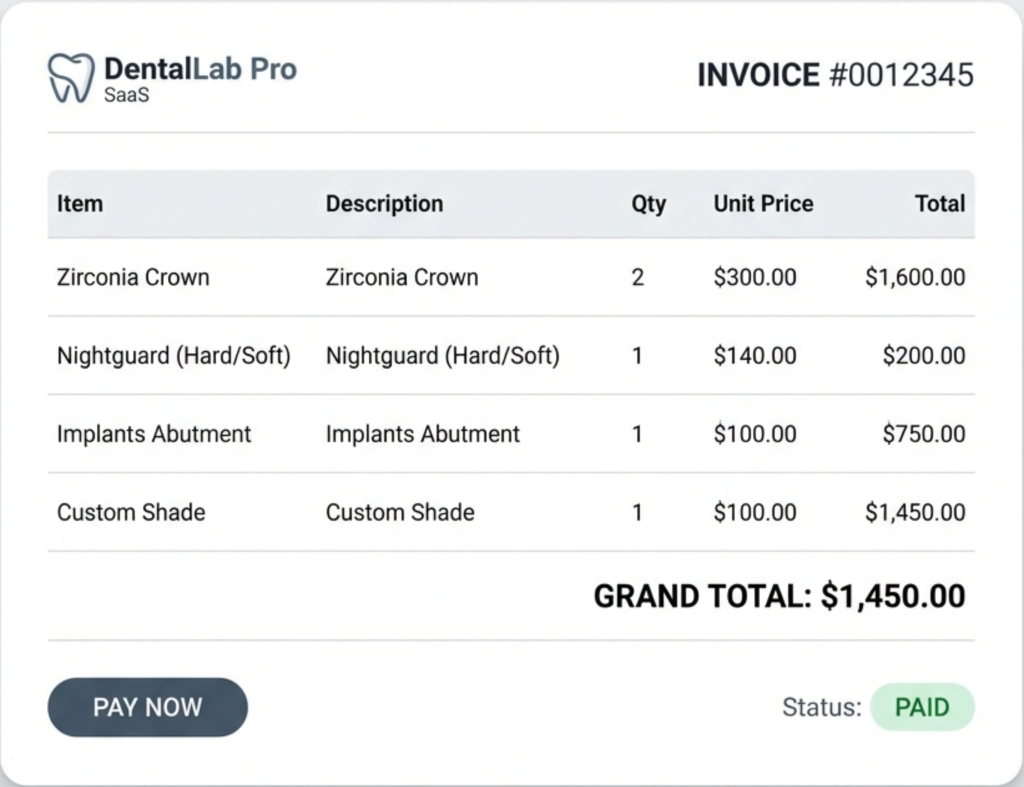Click the PAID status badge
Viewport: 1024px width, 787px height.
click(x=922, y=707)
